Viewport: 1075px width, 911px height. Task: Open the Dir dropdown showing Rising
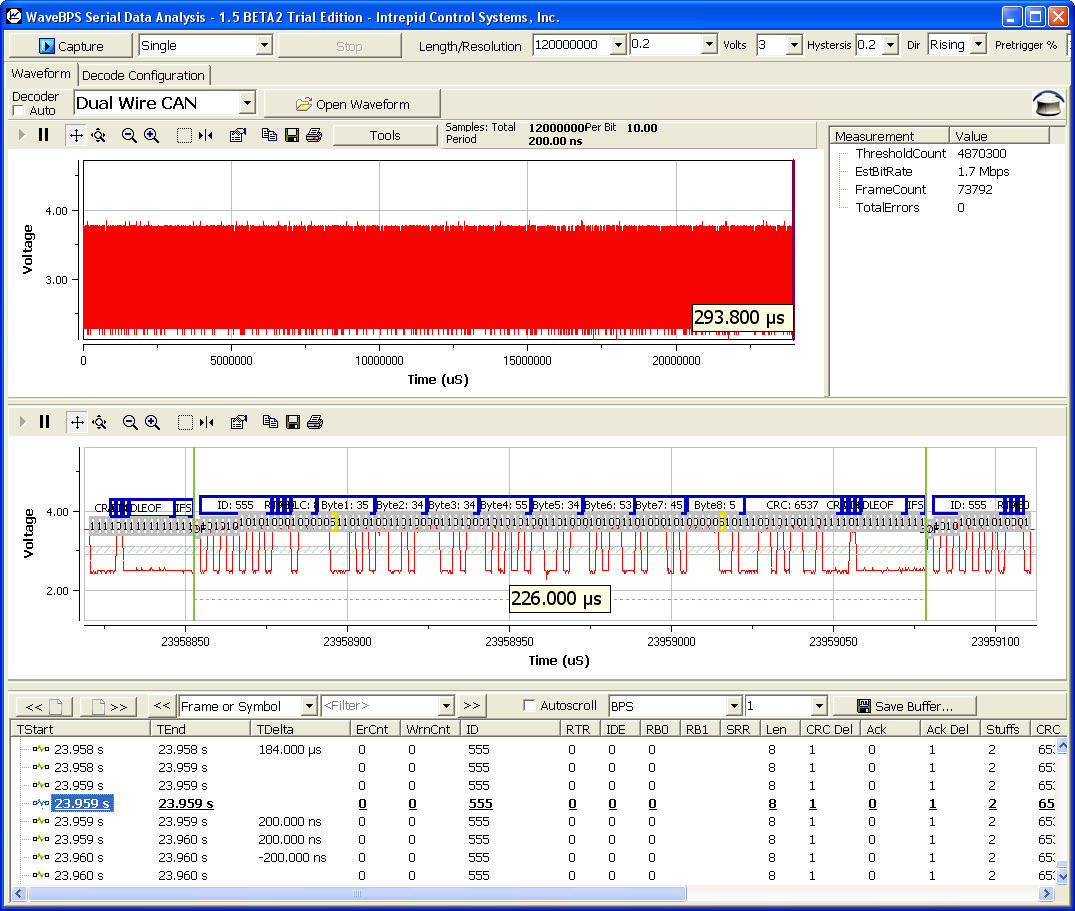point(978,45)
